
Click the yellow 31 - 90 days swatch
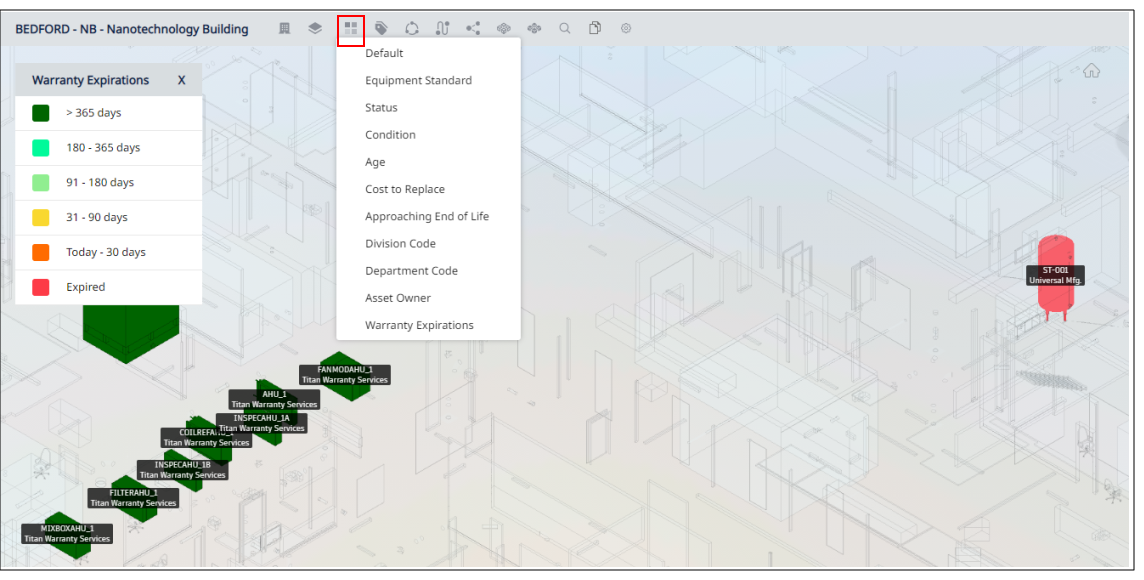click(41, 217)
